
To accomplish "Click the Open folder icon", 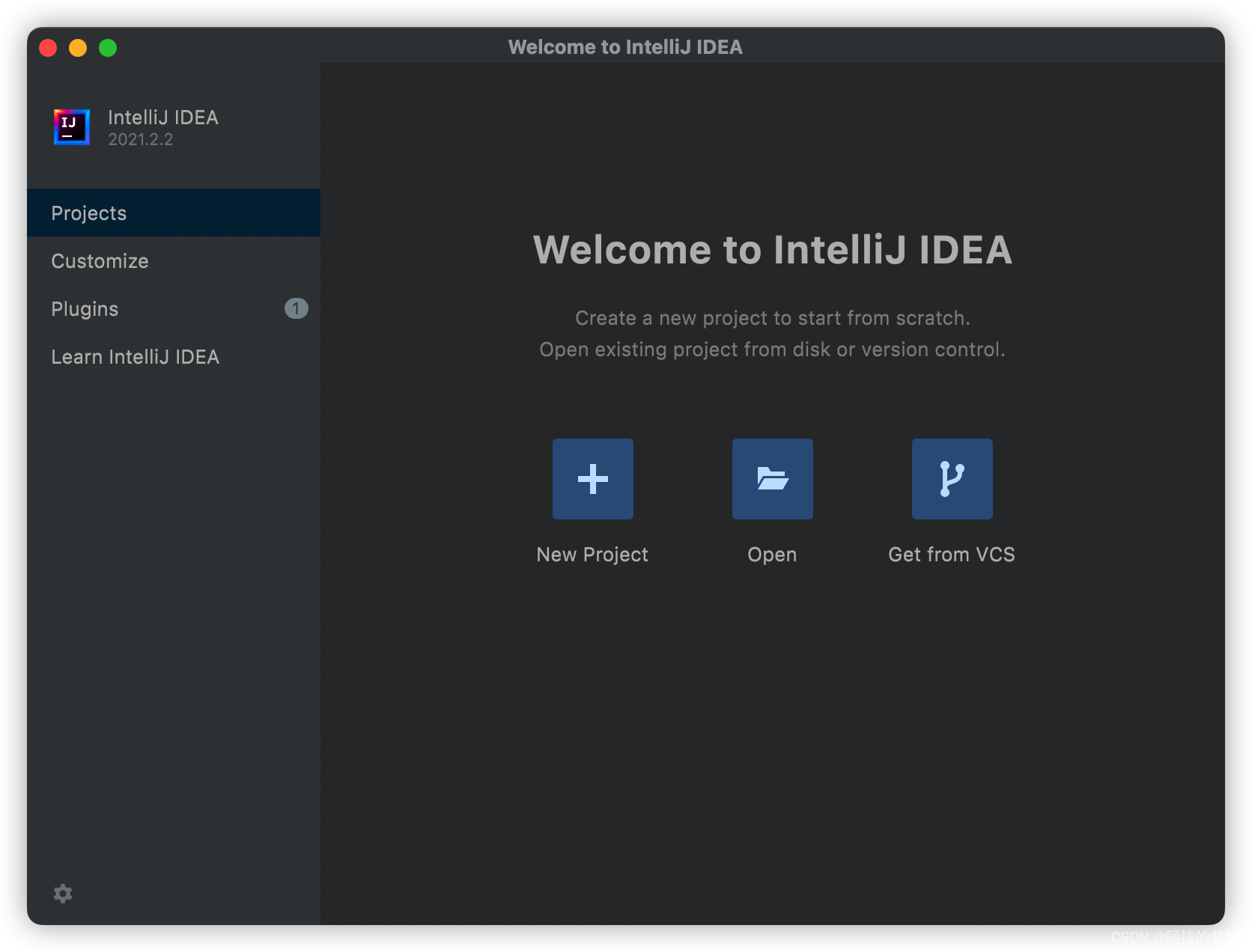I will [x=772, y=479].
